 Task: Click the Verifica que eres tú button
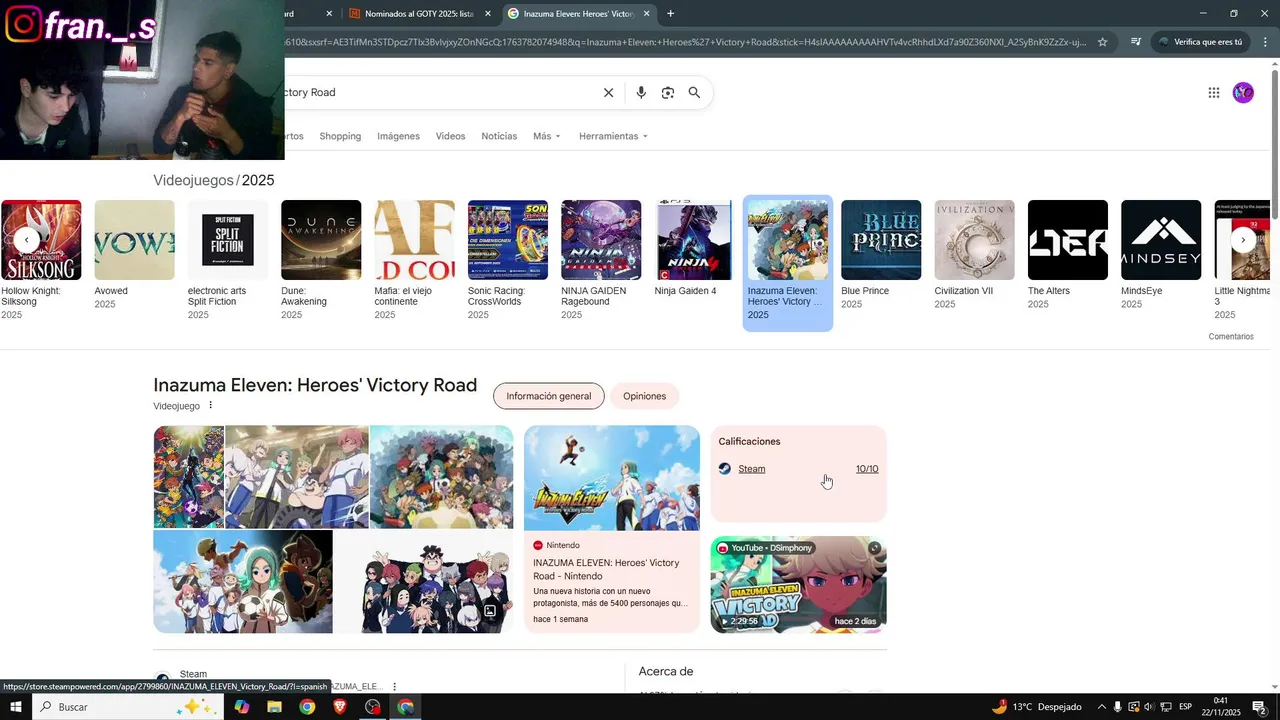pyautogui.click(x=1199, y=42)
